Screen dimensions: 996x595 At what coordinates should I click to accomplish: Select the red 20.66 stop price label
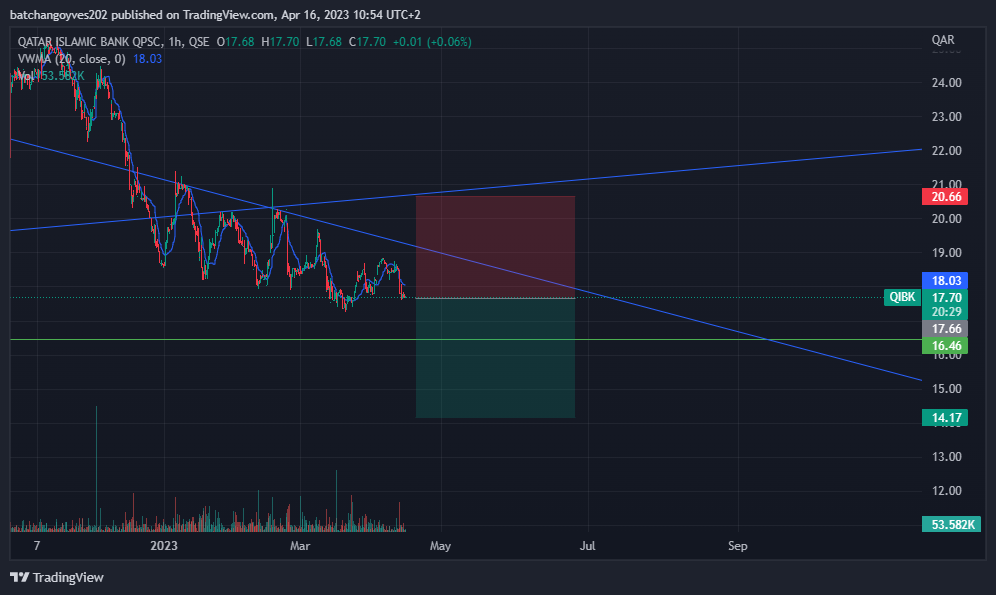tap(945, 197)
